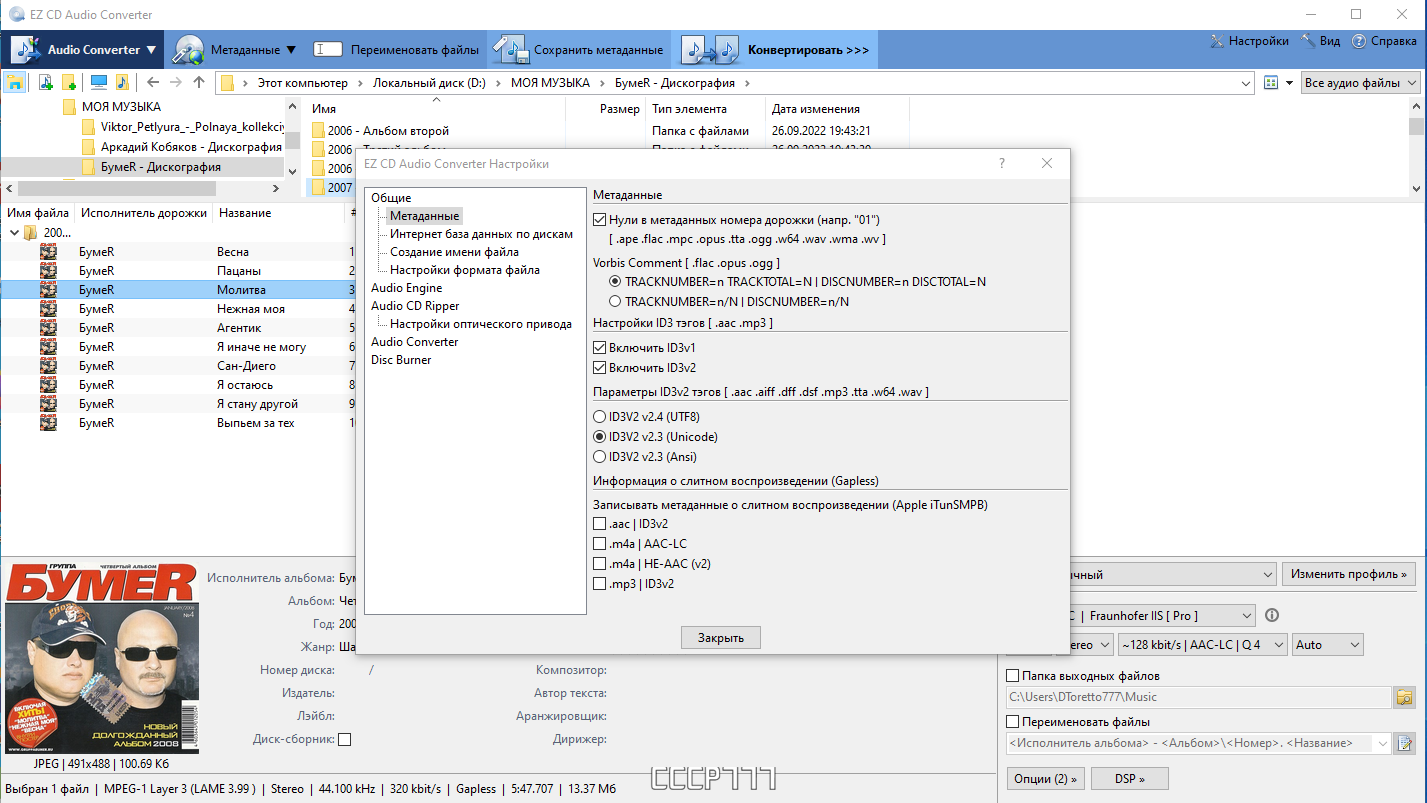
Task: Open Настройки формата файла settings page
Action: tap(465, 270)
